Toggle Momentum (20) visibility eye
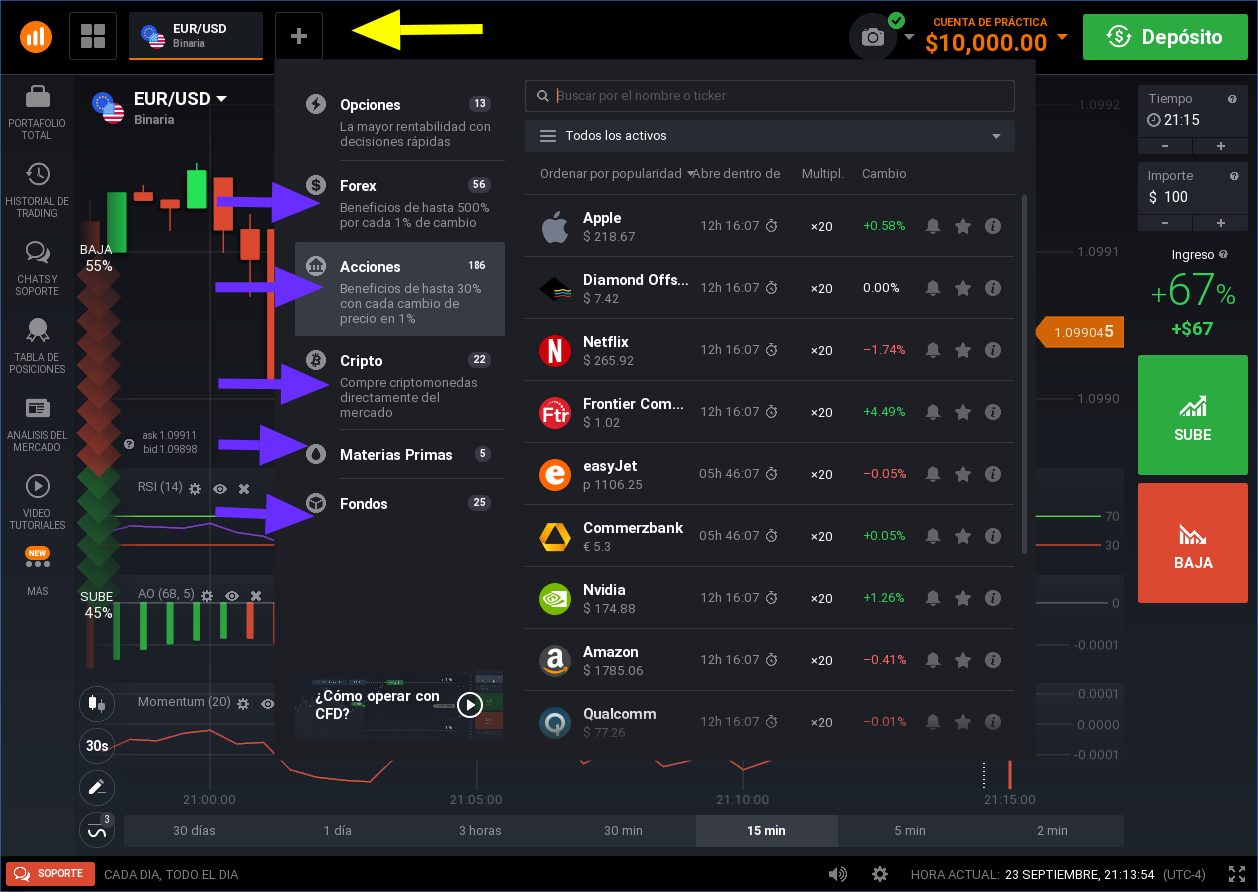 click(x=268, y=703)
